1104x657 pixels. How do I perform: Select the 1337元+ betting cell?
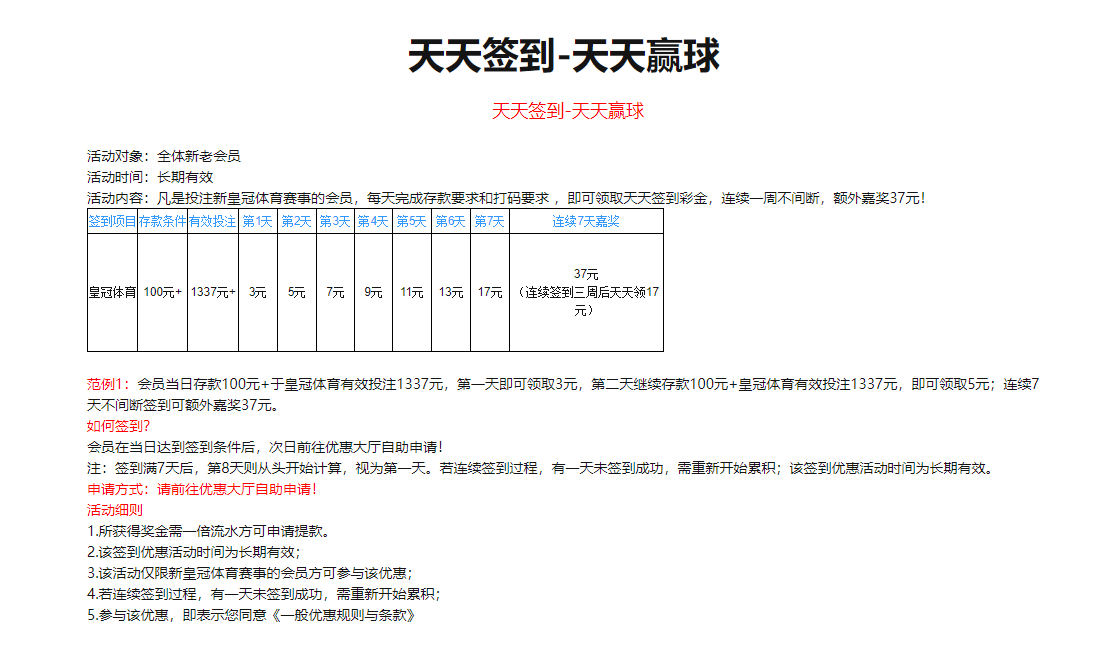pos(213,292)
